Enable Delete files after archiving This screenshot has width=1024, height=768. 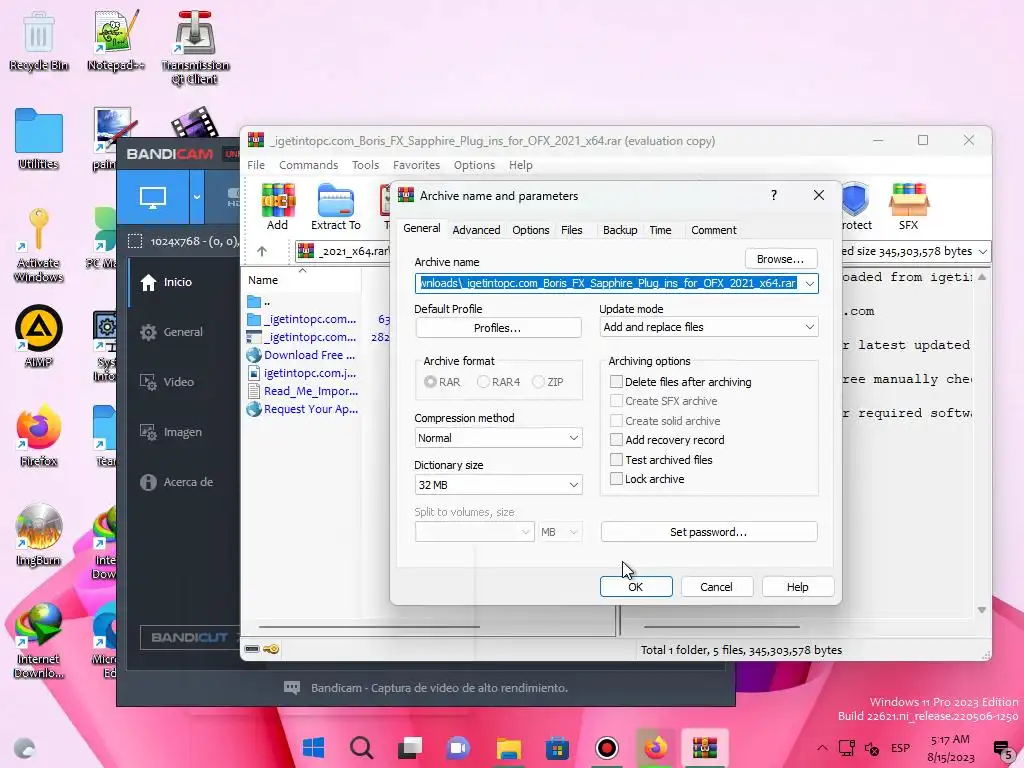(616, 381)
